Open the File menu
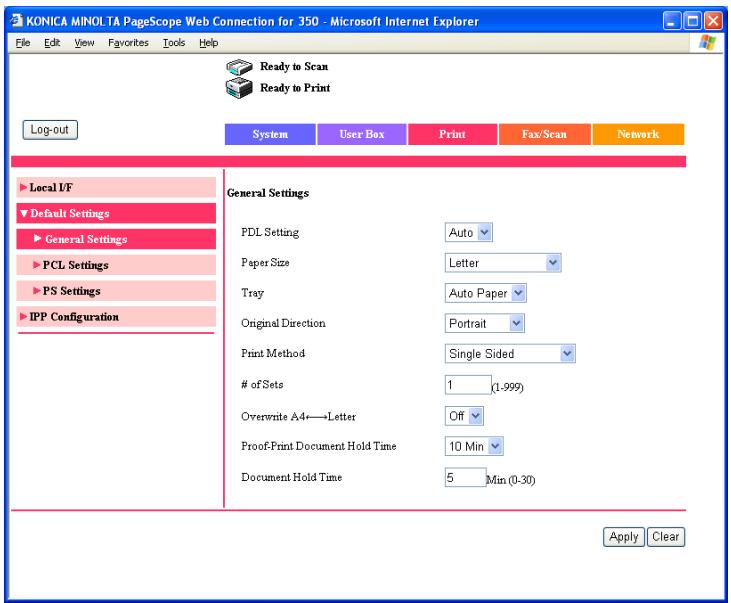The height and width of the screenshot is (603, 731). click(23, 43)
